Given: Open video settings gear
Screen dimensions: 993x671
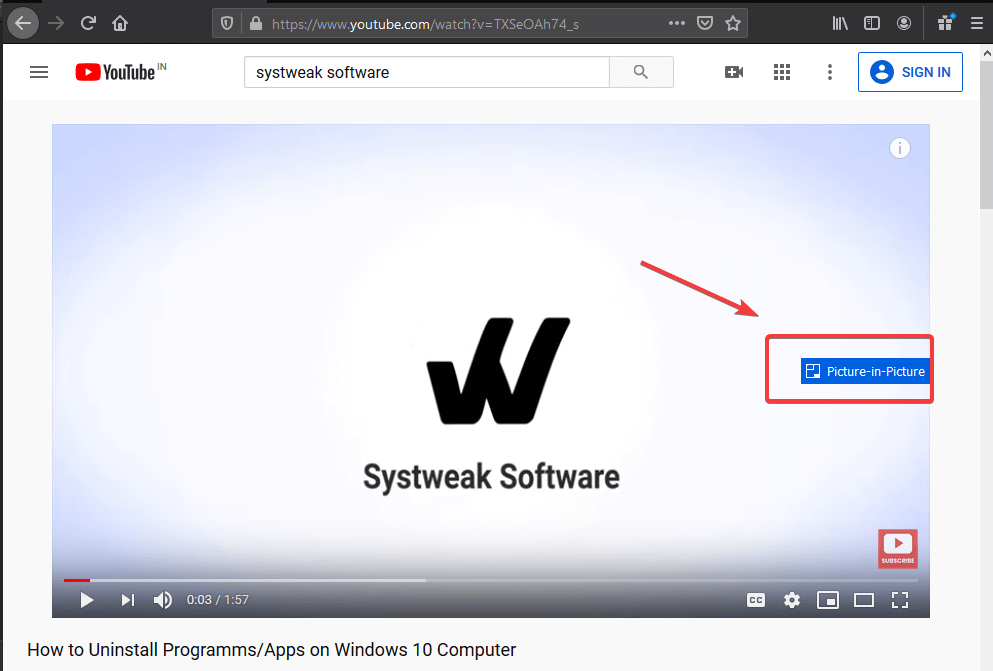Looking at the screenshot, I should [x=792, y=599].
